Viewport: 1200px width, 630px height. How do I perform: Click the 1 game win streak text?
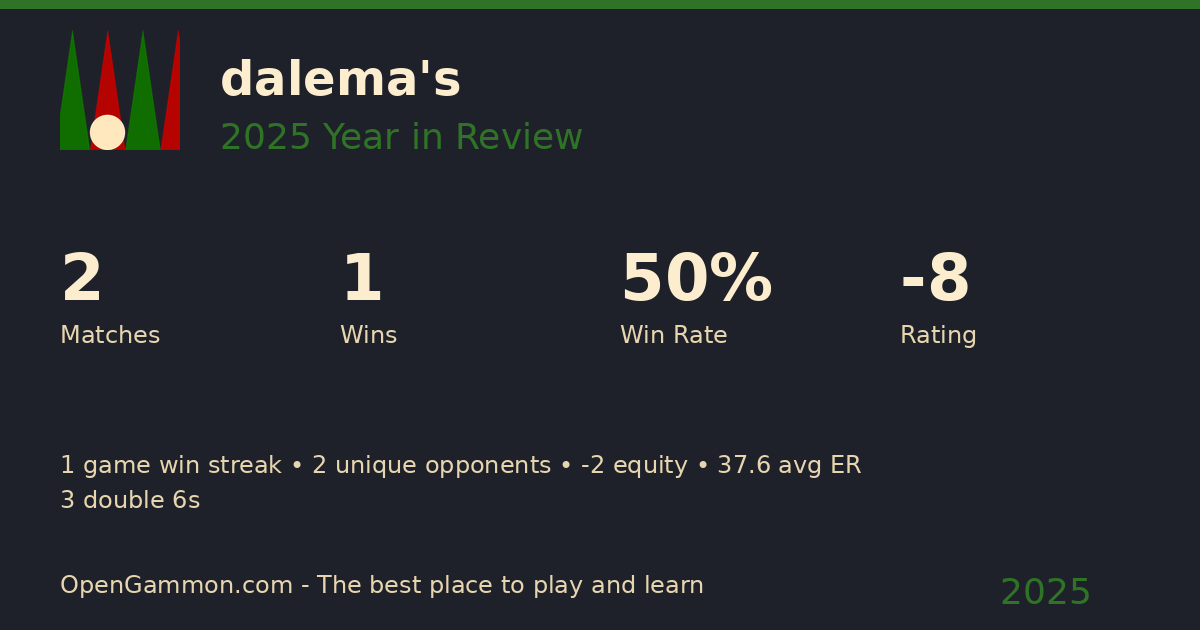170,466
